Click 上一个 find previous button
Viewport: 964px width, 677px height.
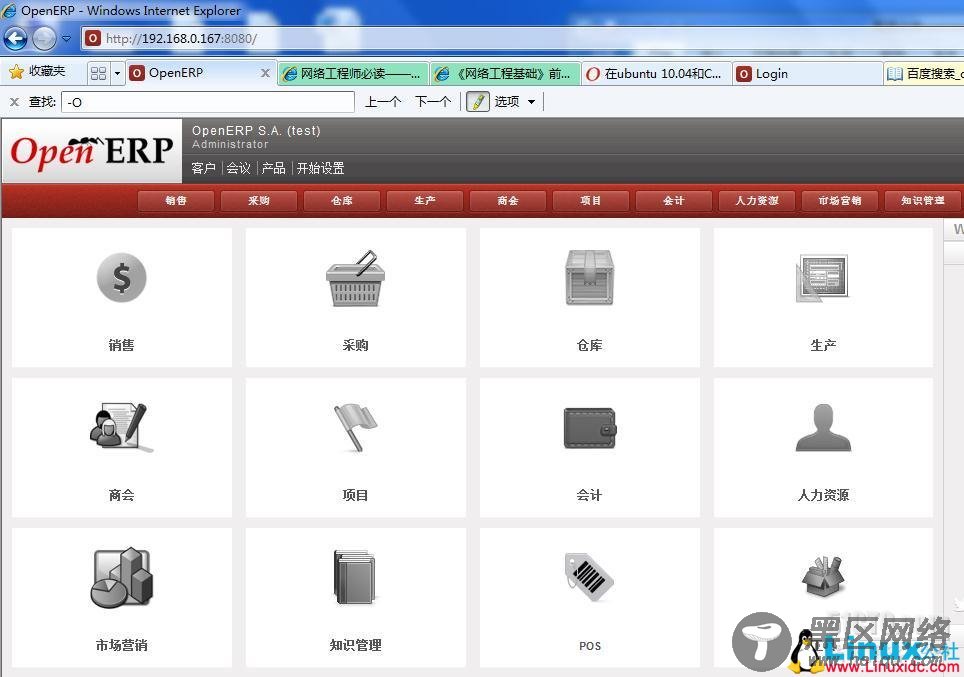(x=382, y=101)
